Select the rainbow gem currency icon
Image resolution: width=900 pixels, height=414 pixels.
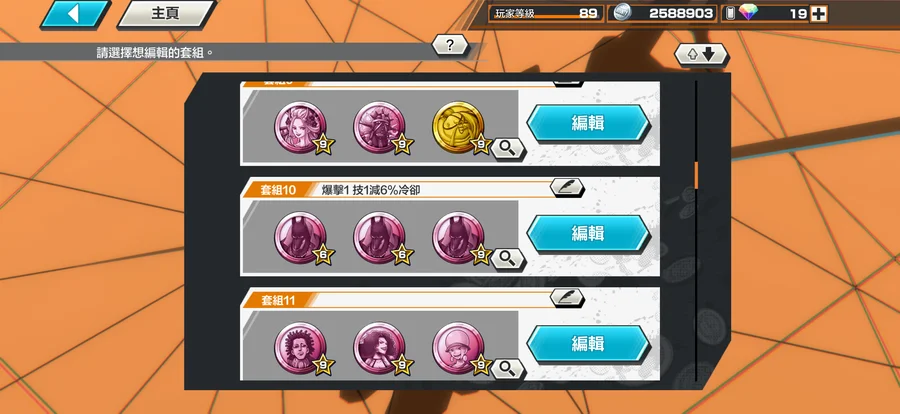point(748,13)
